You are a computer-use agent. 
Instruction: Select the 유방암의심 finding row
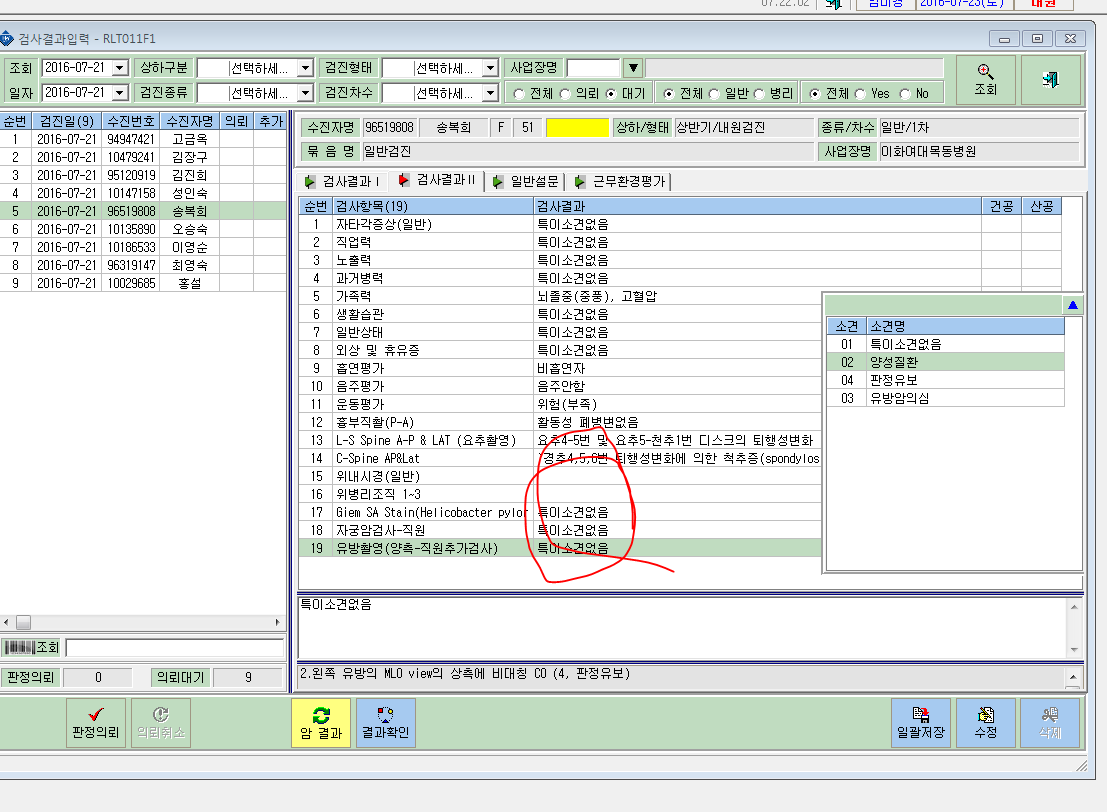(945, 398)
